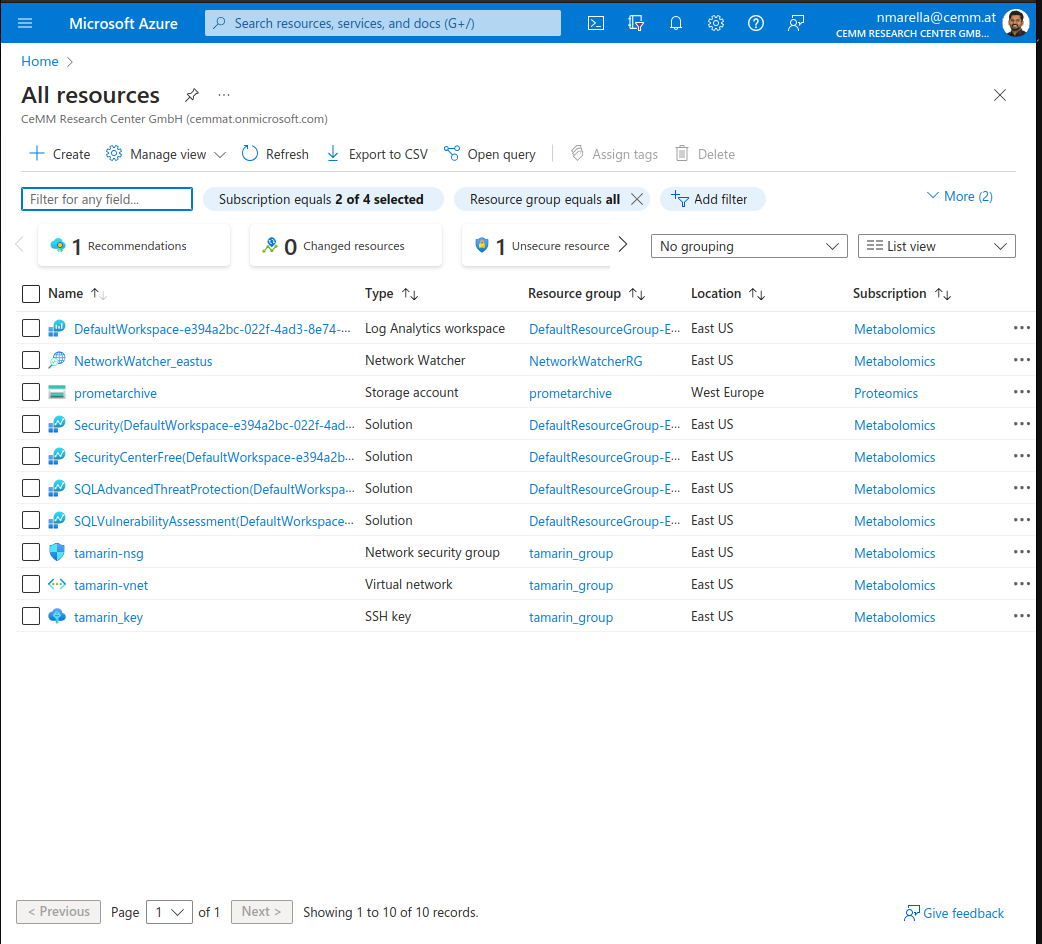This screenshot has width=1042, height=944.
Task: Remove the Resource group equals all filter
Action: 637,199
